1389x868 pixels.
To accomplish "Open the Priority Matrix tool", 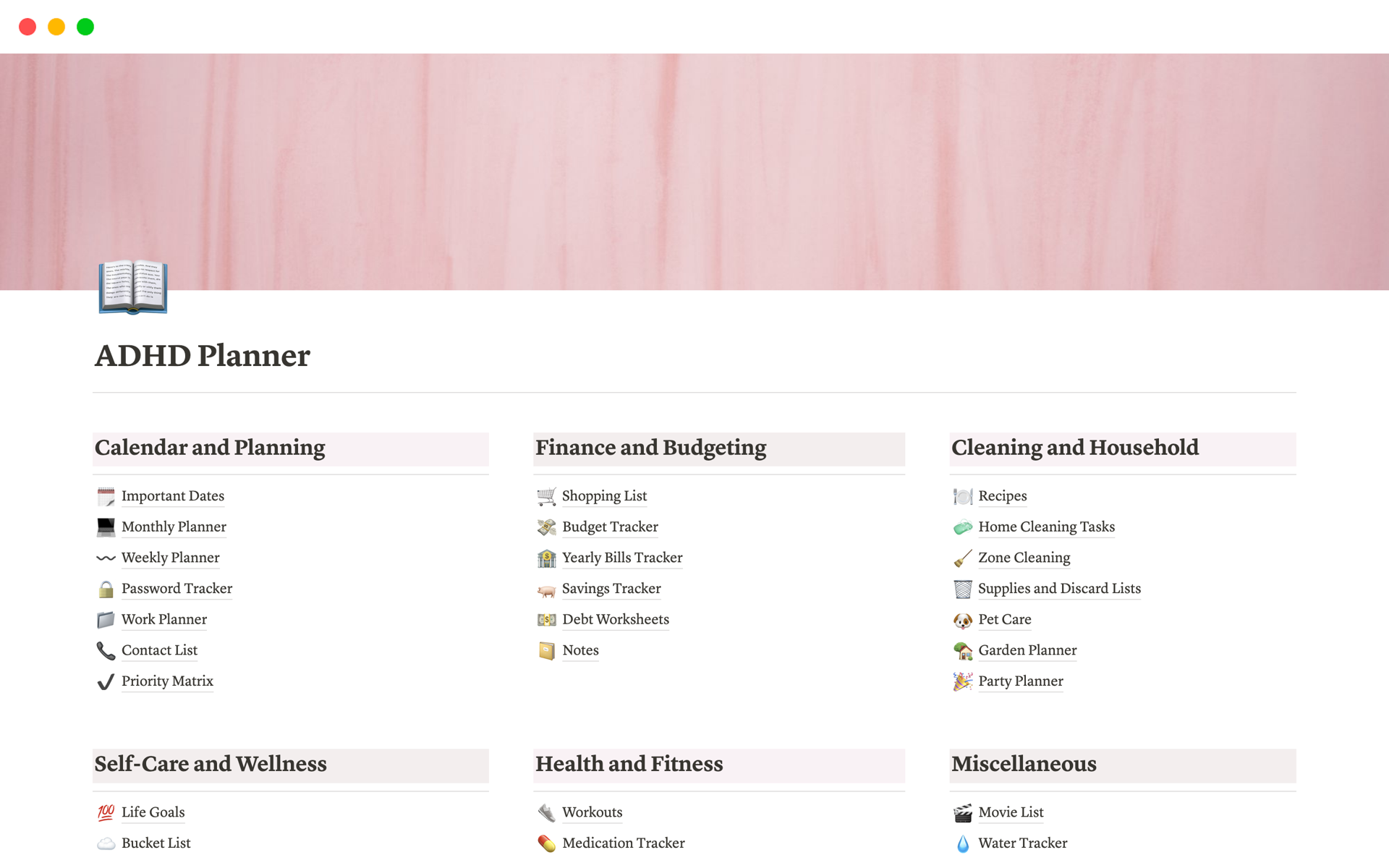I will (166, 681).
